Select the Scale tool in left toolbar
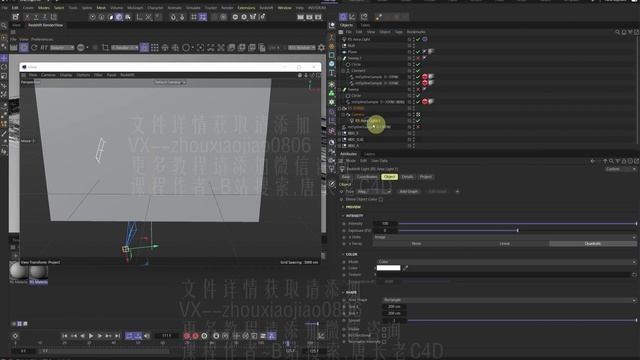 4,76
